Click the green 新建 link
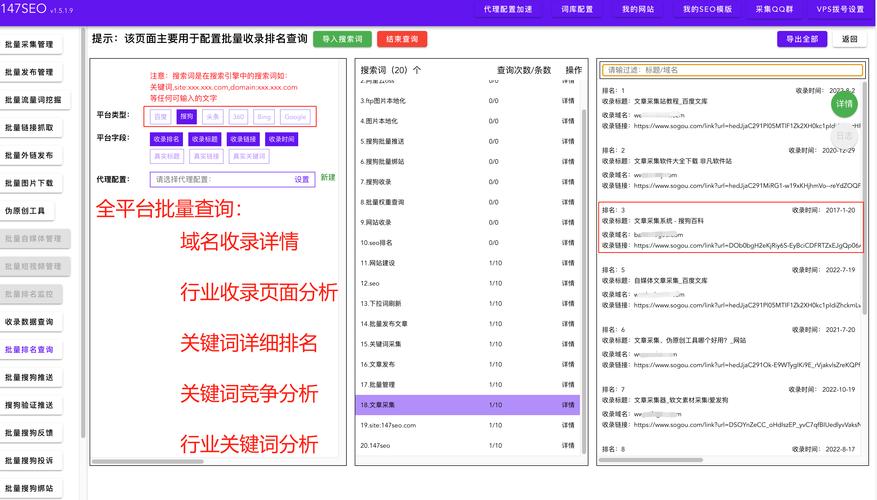 click(328, 177)
